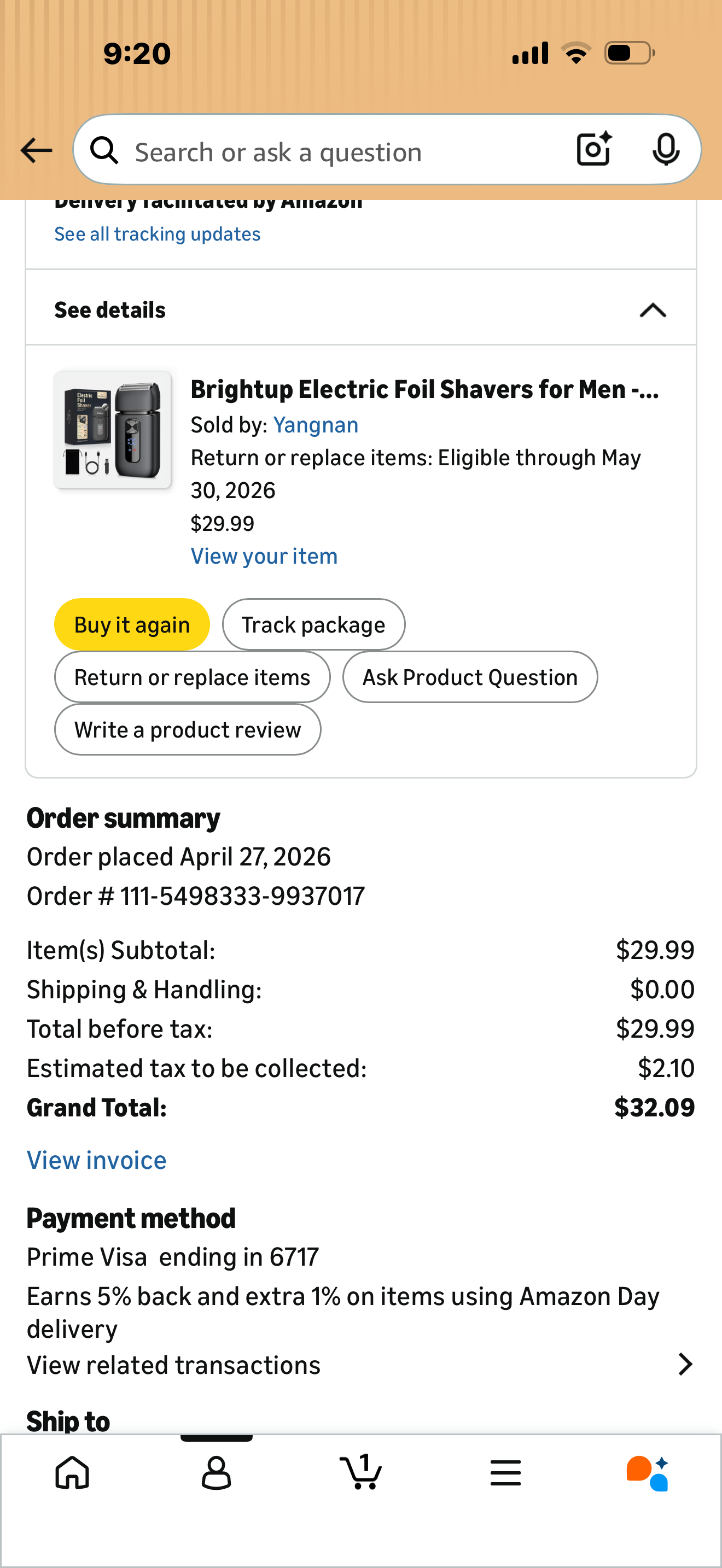Tap Ask Product Question button
Screen dimensions: 722x1568
(470, 677)
